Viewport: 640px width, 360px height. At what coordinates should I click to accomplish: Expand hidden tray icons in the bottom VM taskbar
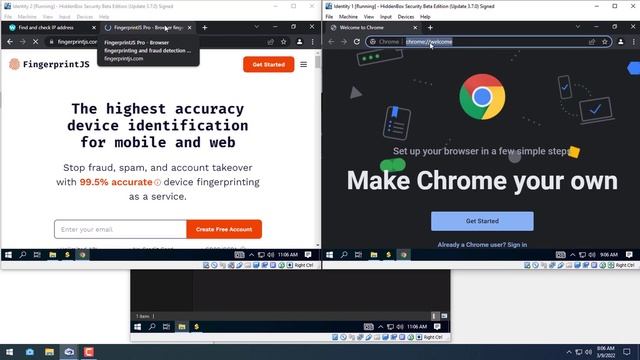coord(380,327)
